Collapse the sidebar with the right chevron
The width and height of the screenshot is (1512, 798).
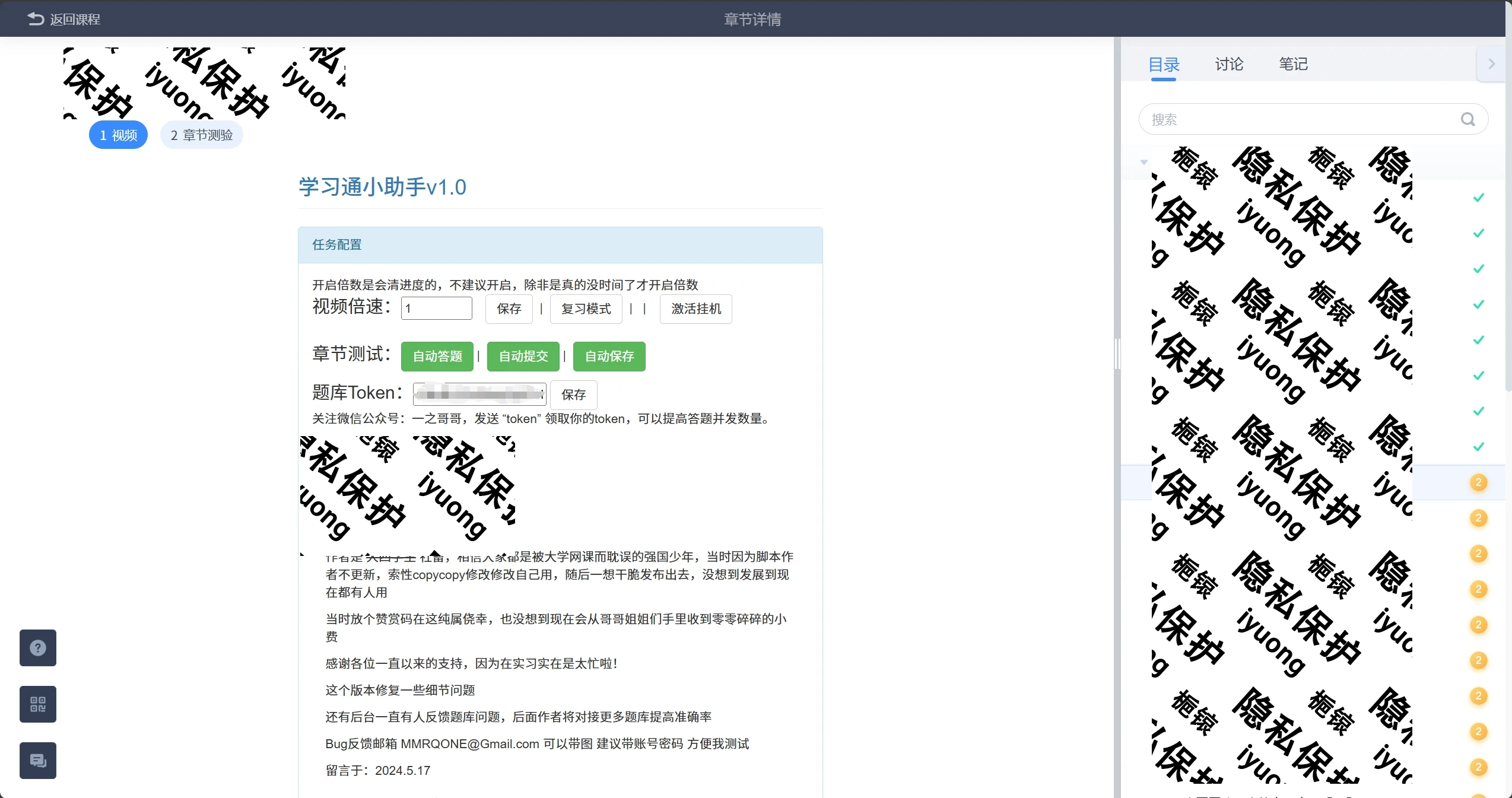point(1491,63)
